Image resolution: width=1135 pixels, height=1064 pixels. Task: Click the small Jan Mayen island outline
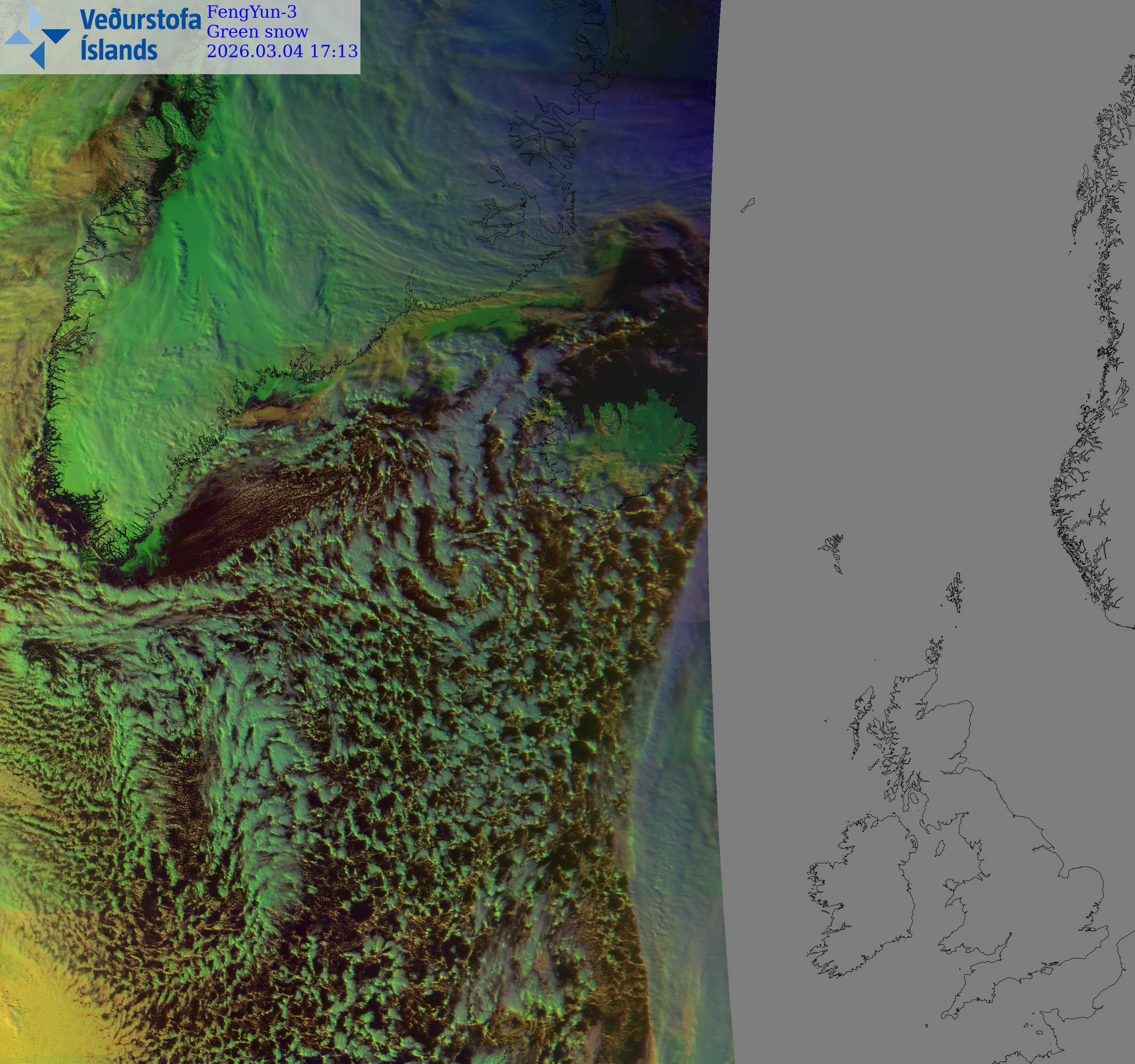[748, 205]
